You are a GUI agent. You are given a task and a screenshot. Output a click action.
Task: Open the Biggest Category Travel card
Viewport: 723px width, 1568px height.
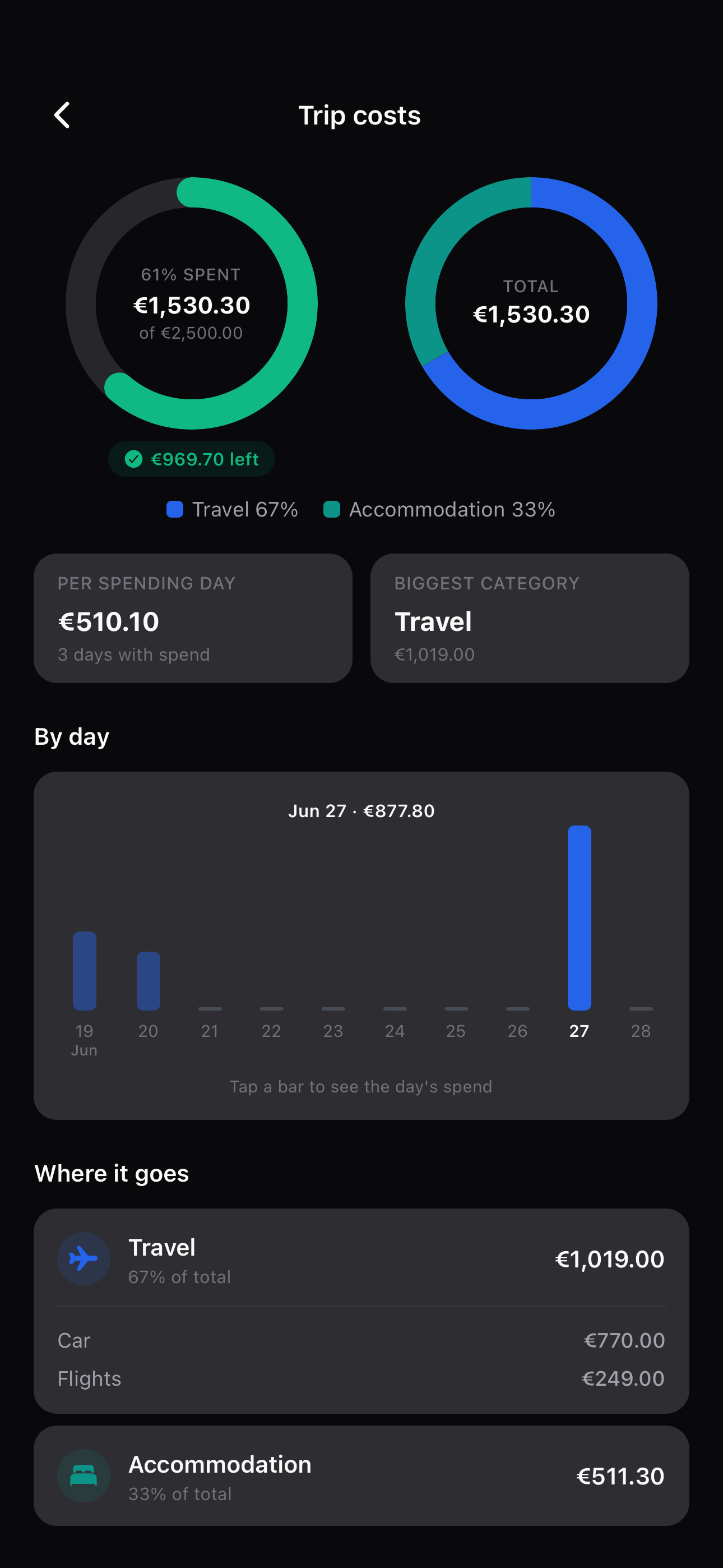[530, 618]
